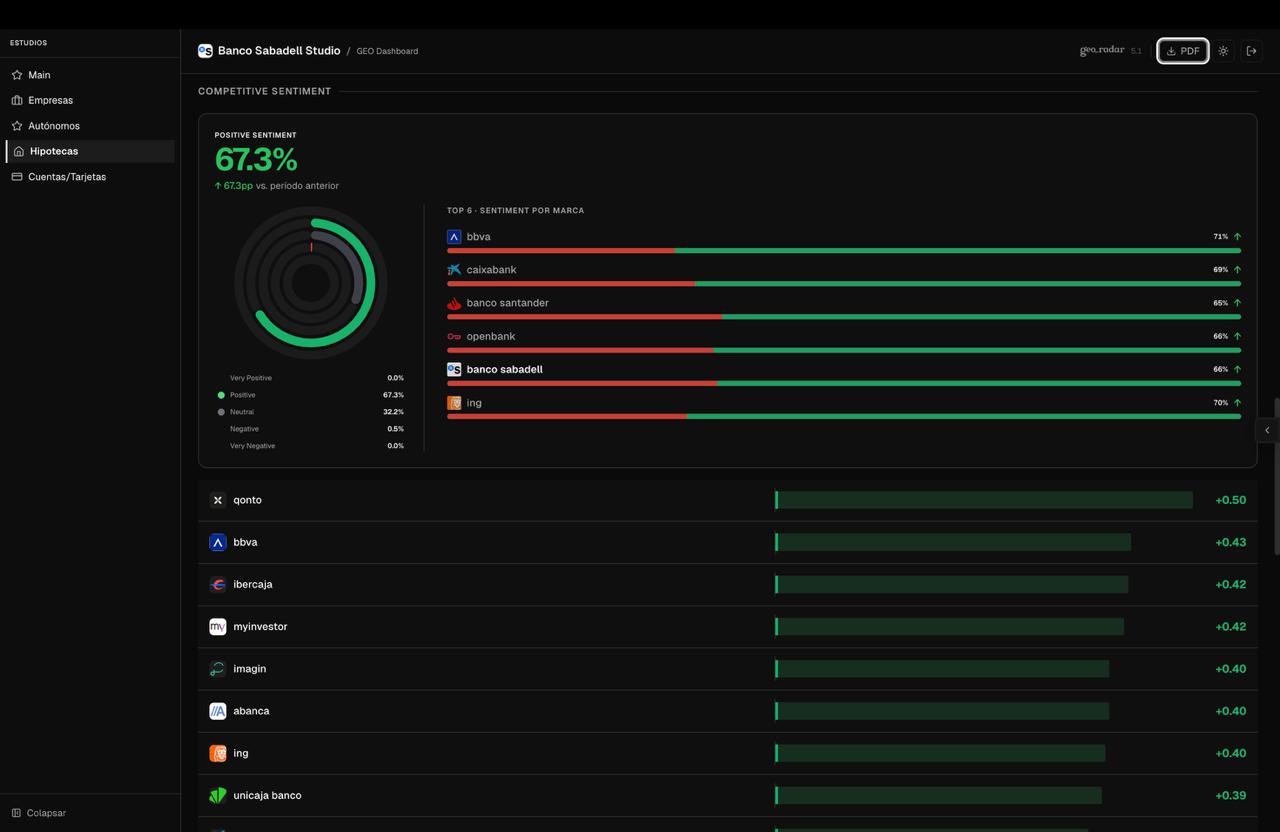Viewport: 1280px width, 832px height.
Task: Click the caixabank sentiment bar
Action: pyautogui.click(x=843, y=284)
